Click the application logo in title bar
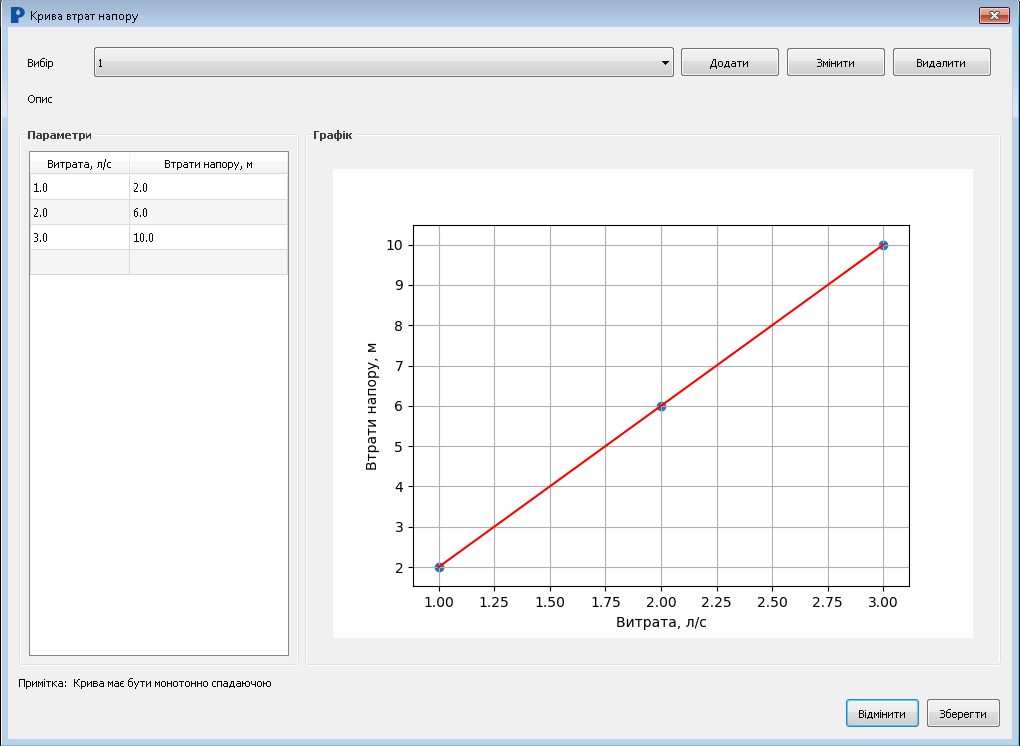 pos(18,16)
